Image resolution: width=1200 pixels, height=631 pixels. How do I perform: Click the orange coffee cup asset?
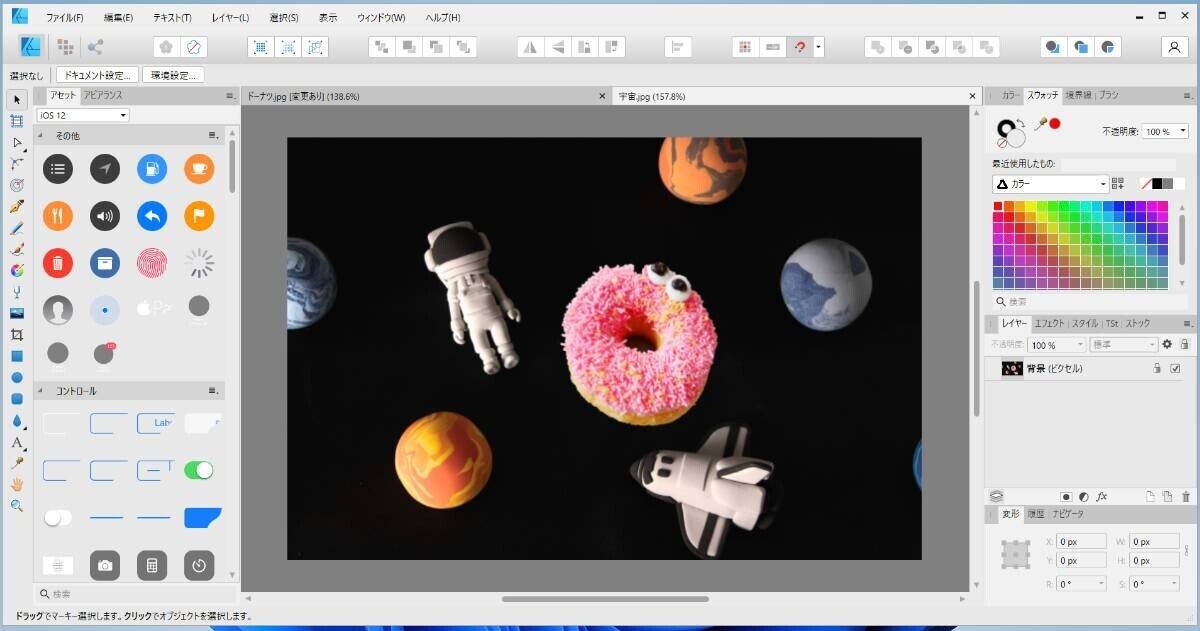[x=199, y=169]
